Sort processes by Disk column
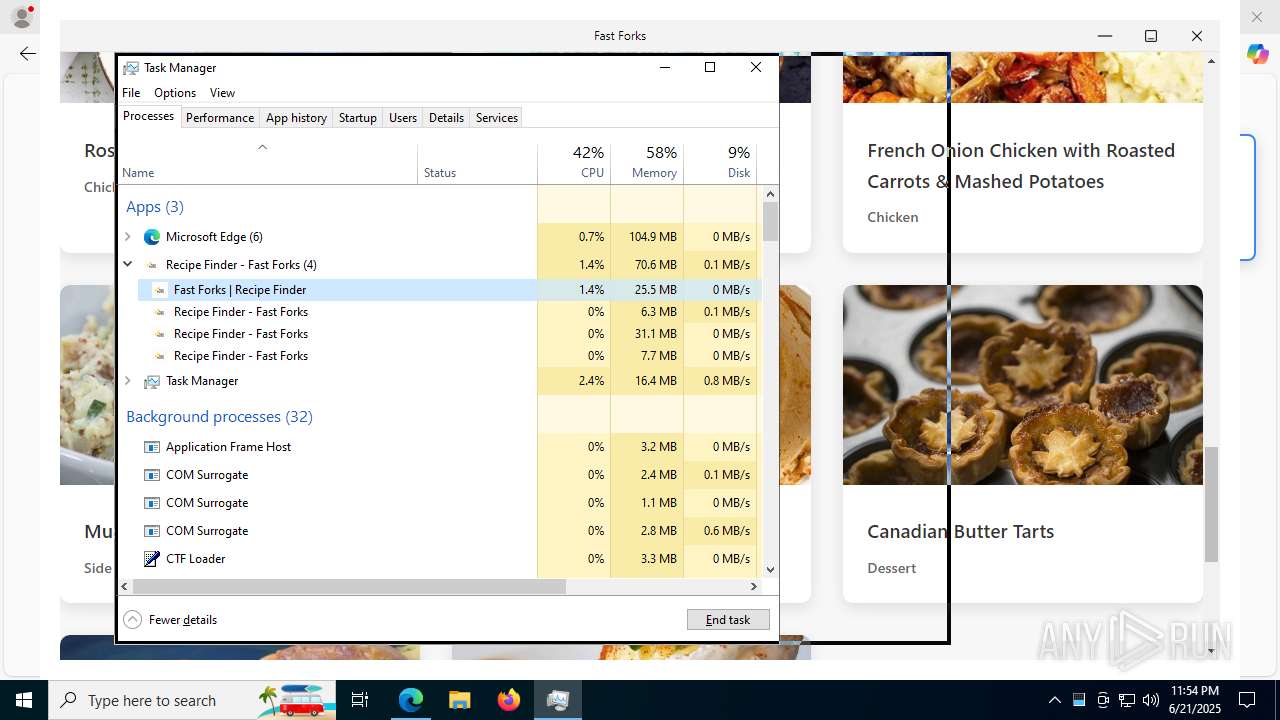Screen dimensions: 1280x720 pyautogui.click(x=720, y=164)
